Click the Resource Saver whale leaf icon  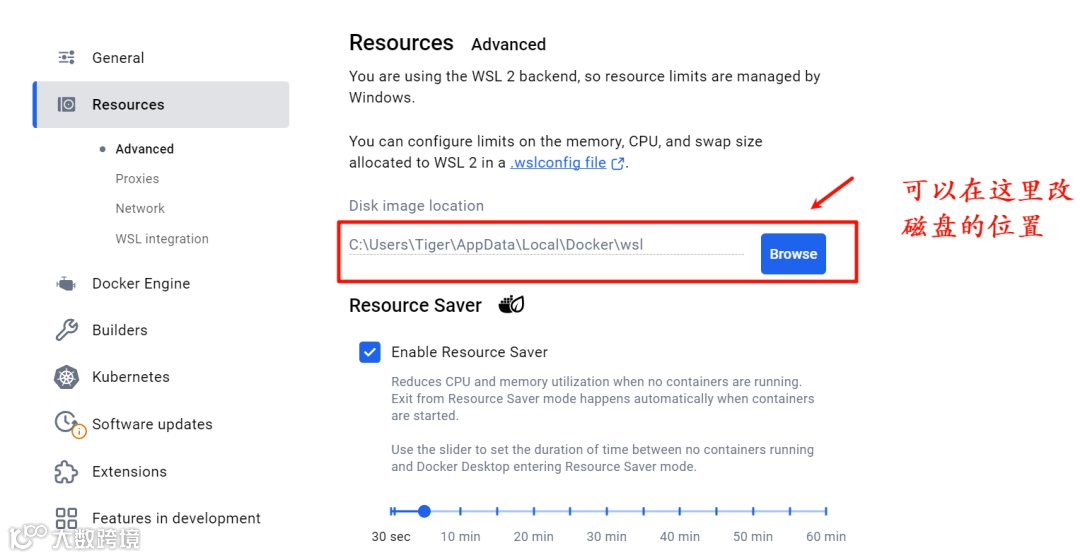click(511, 305)
